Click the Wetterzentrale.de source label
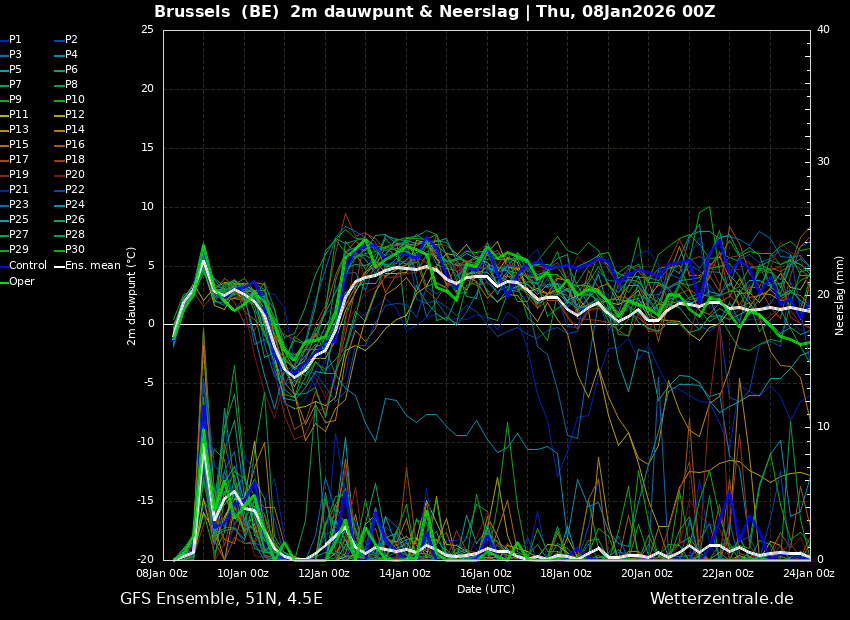Image resolution: width=850 pixels, height=620 pixels. pos(722,599)
